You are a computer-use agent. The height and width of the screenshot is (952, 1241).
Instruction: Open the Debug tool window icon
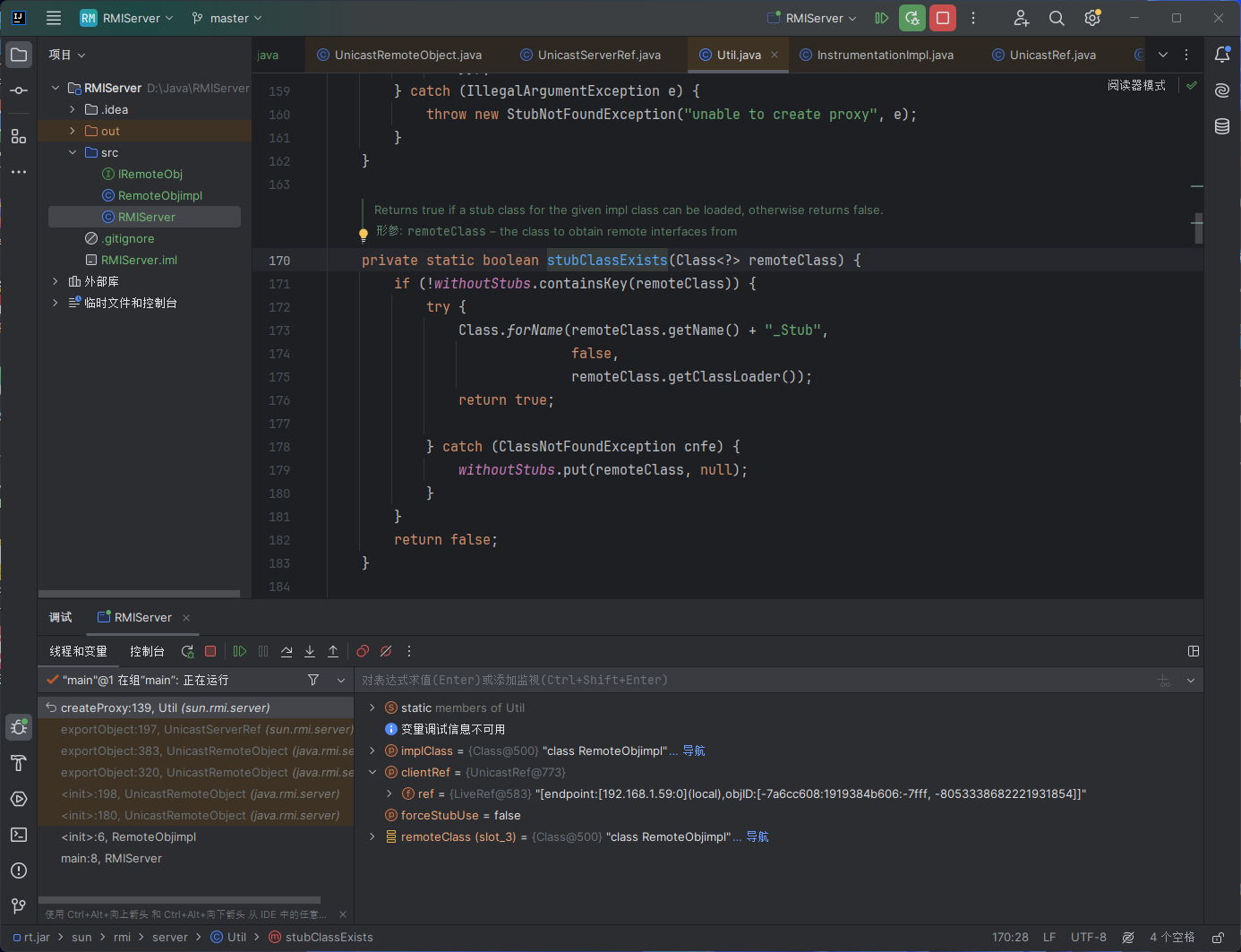[x=19, y=727]
